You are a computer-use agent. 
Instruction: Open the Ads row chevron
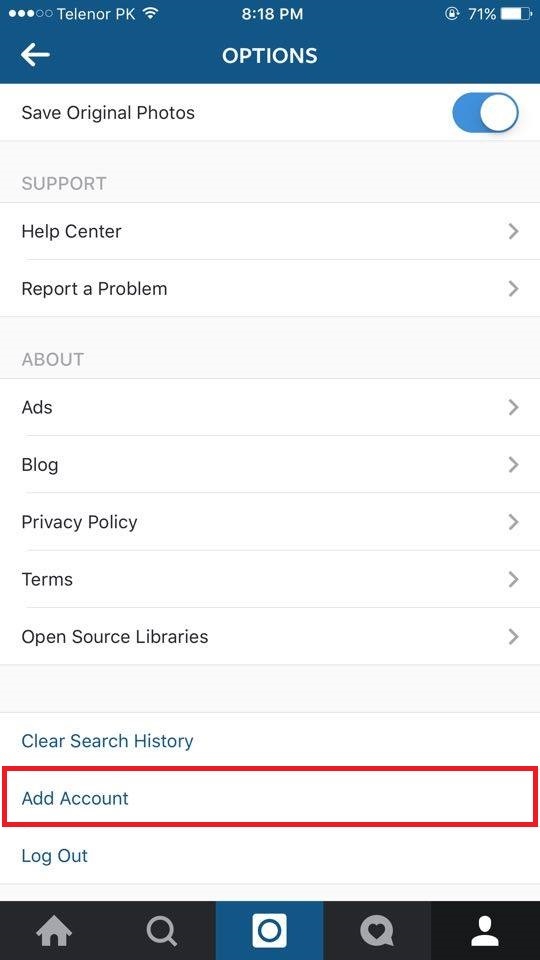pos(514,407)
